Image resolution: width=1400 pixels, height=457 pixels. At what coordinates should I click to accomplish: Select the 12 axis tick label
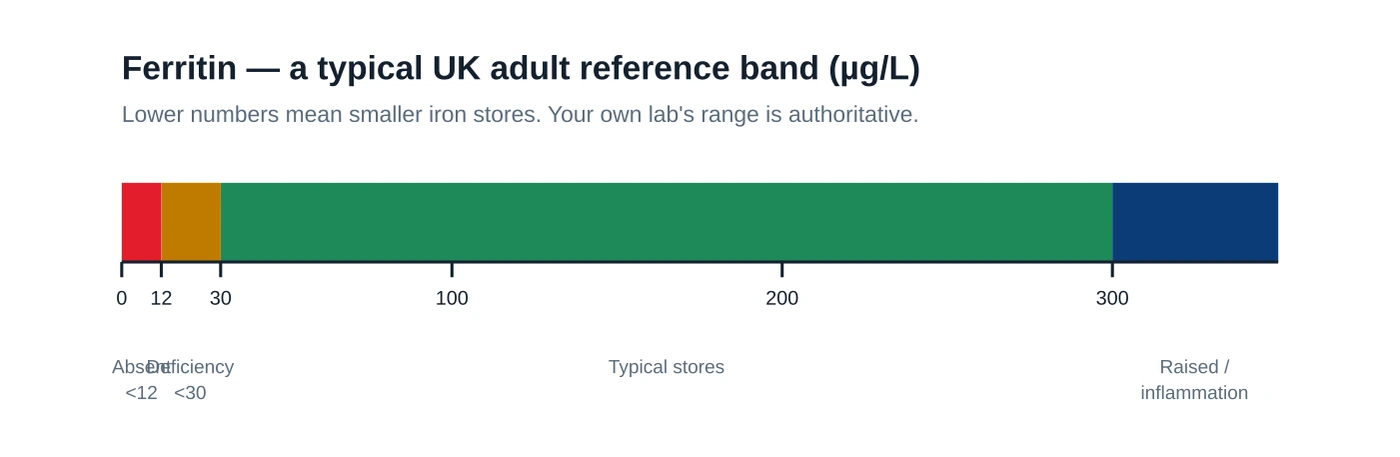(x=161, y=298)
